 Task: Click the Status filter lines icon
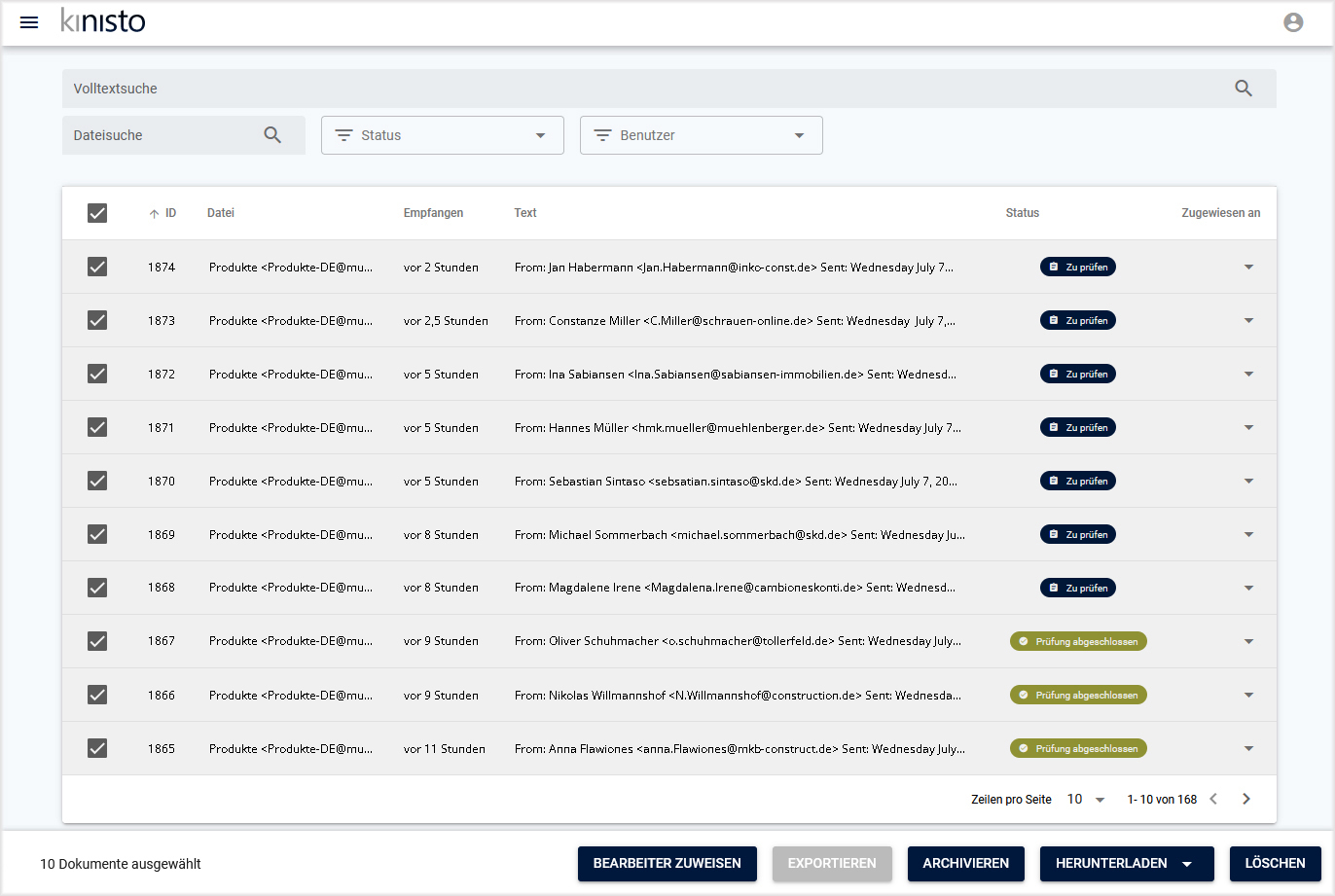343,135
